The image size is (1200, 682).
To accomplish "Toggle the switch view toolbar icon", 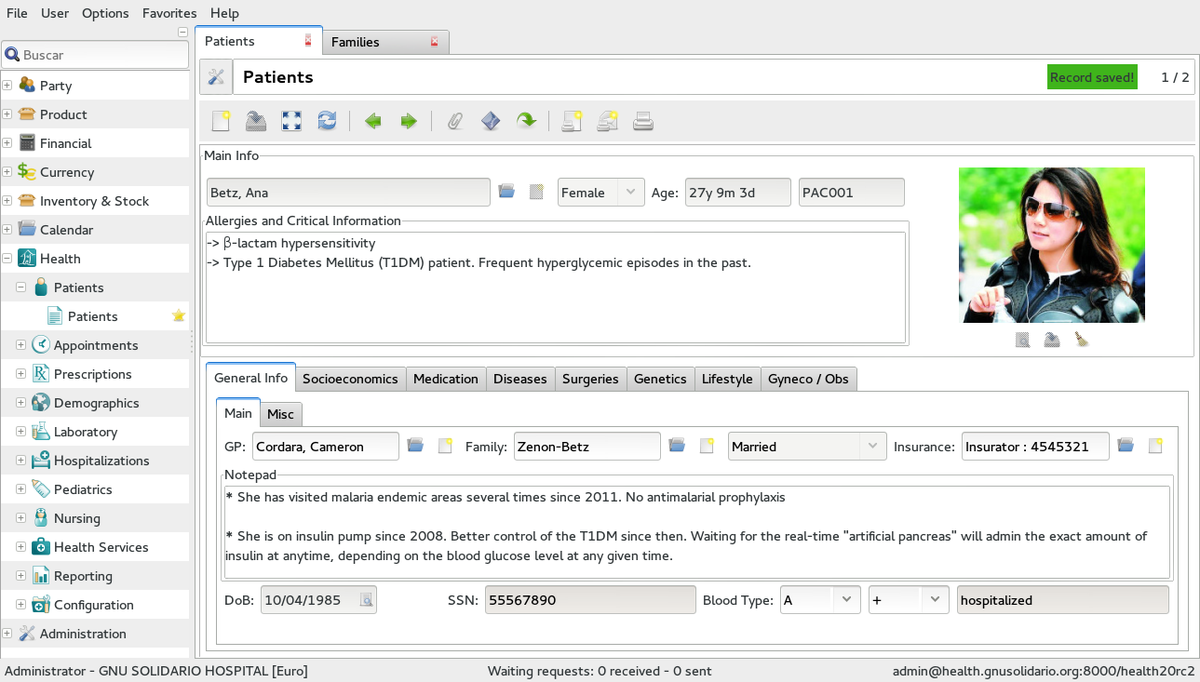I will coord(291,121).
